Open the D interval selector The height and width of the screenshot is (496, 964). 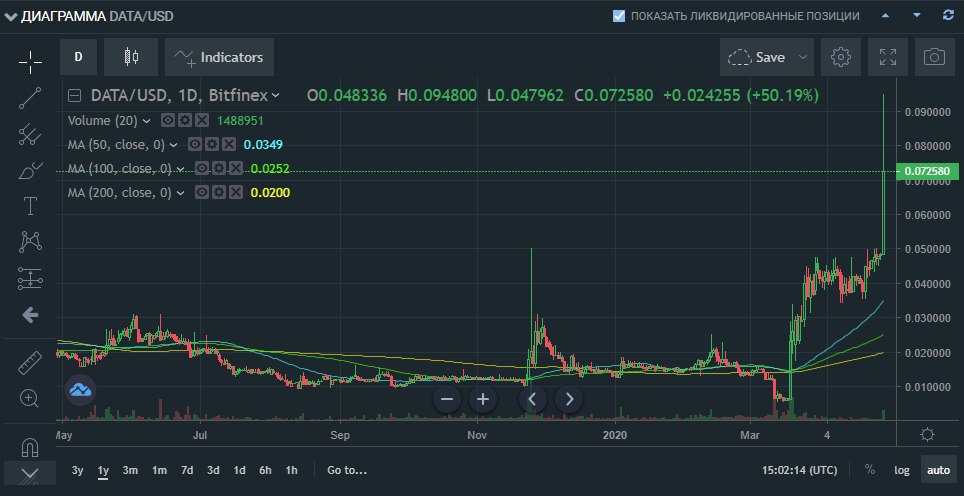click(78, 57)
